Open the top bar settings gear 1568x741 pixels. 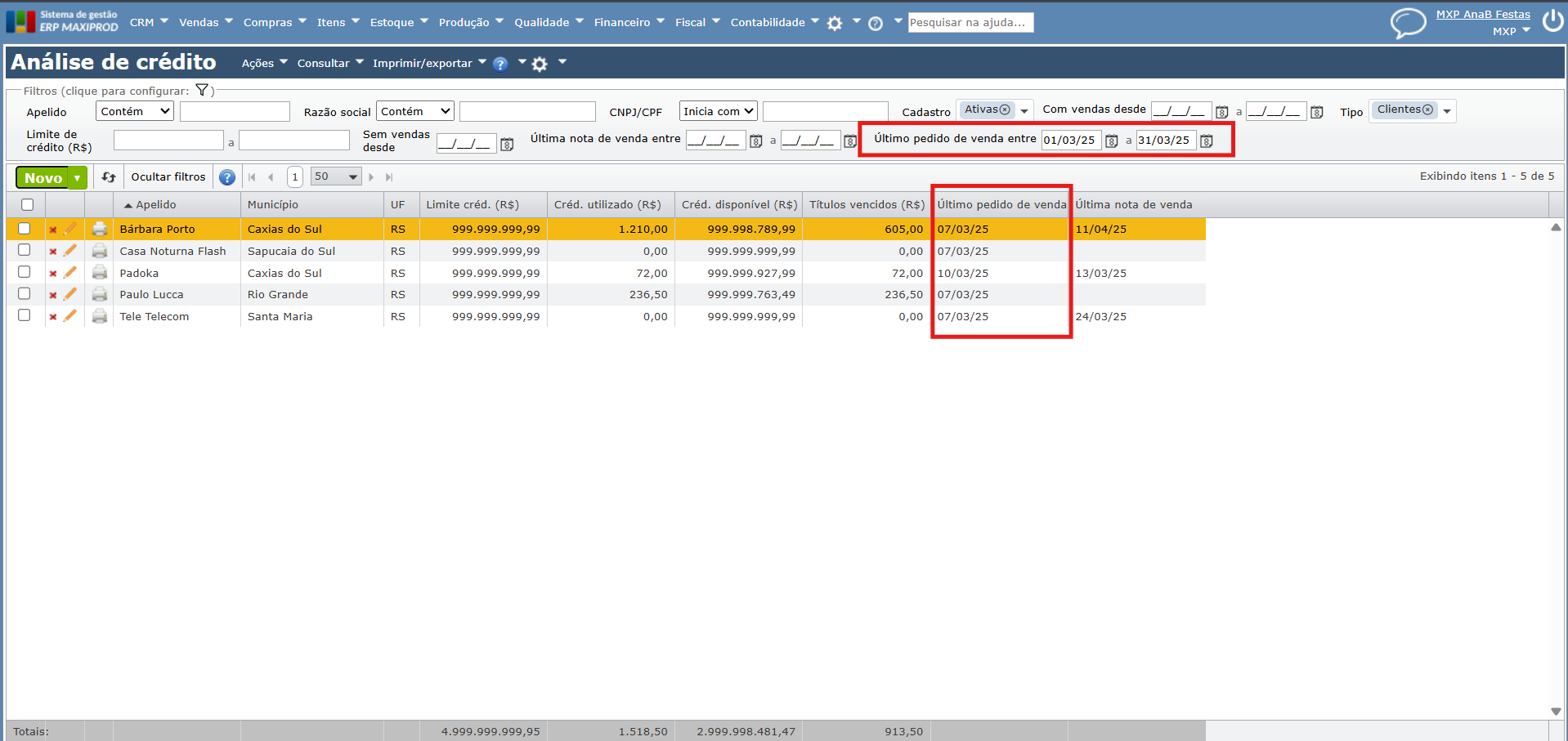[835, 23]
